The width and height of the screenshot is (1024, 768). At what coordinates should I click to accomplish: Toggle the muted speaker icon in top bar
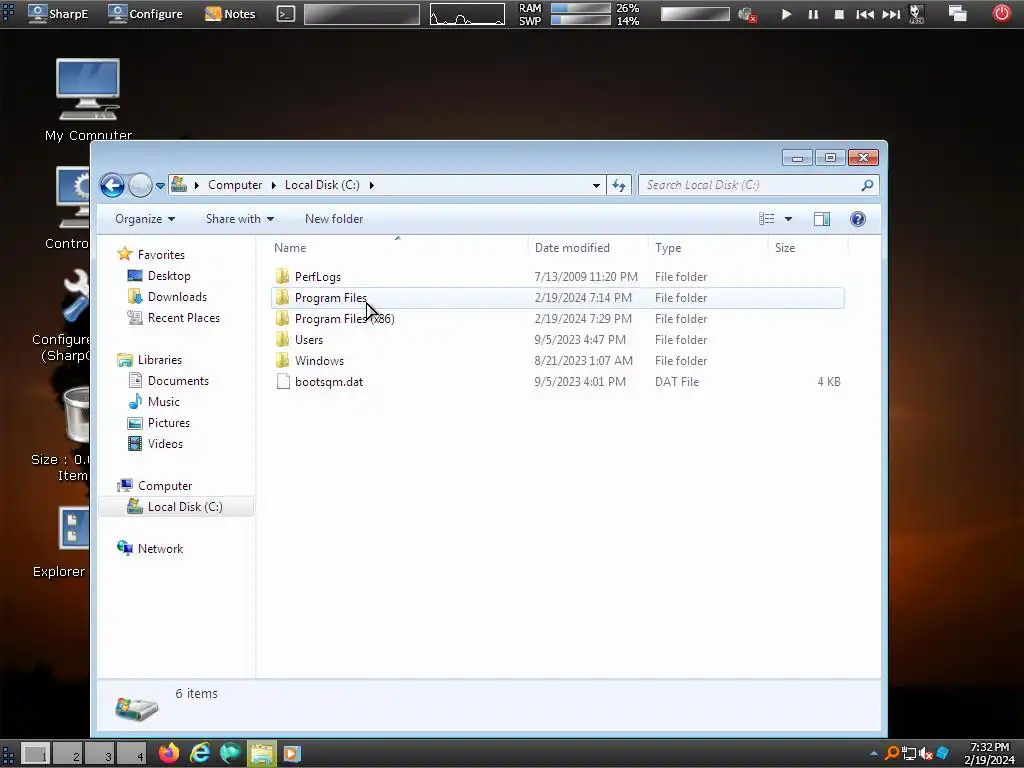pos(747,14)
